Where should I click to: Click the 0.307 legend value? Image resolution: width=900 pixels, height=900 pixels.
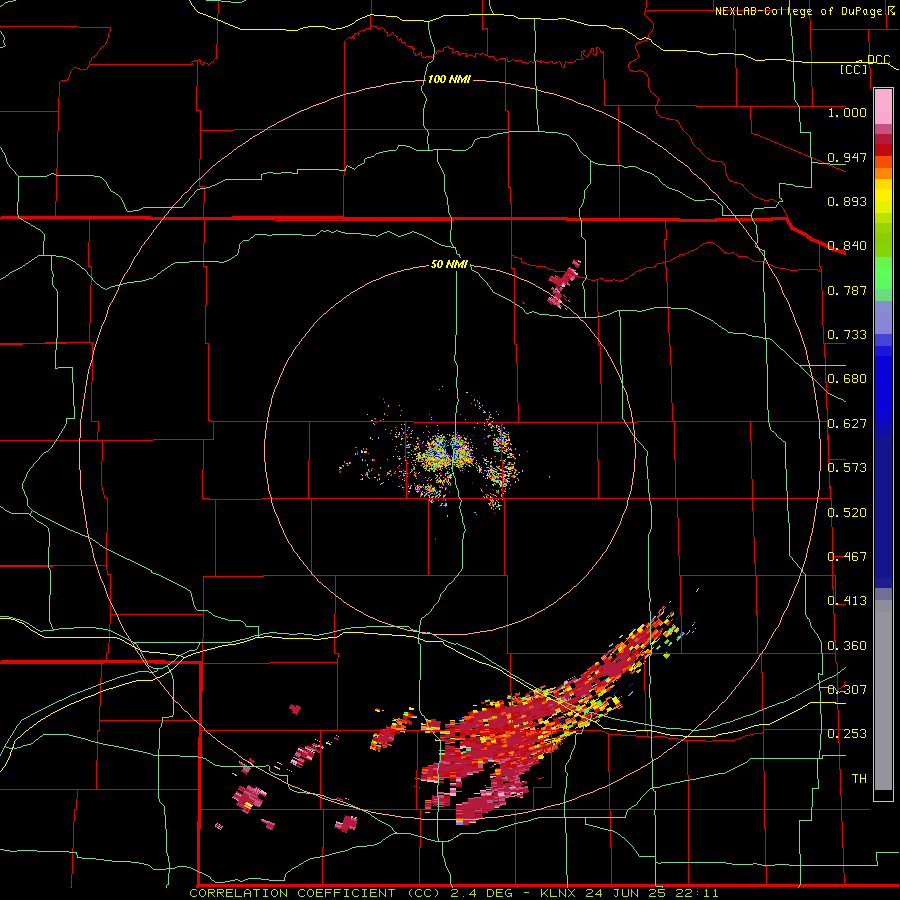pos(847,690)
